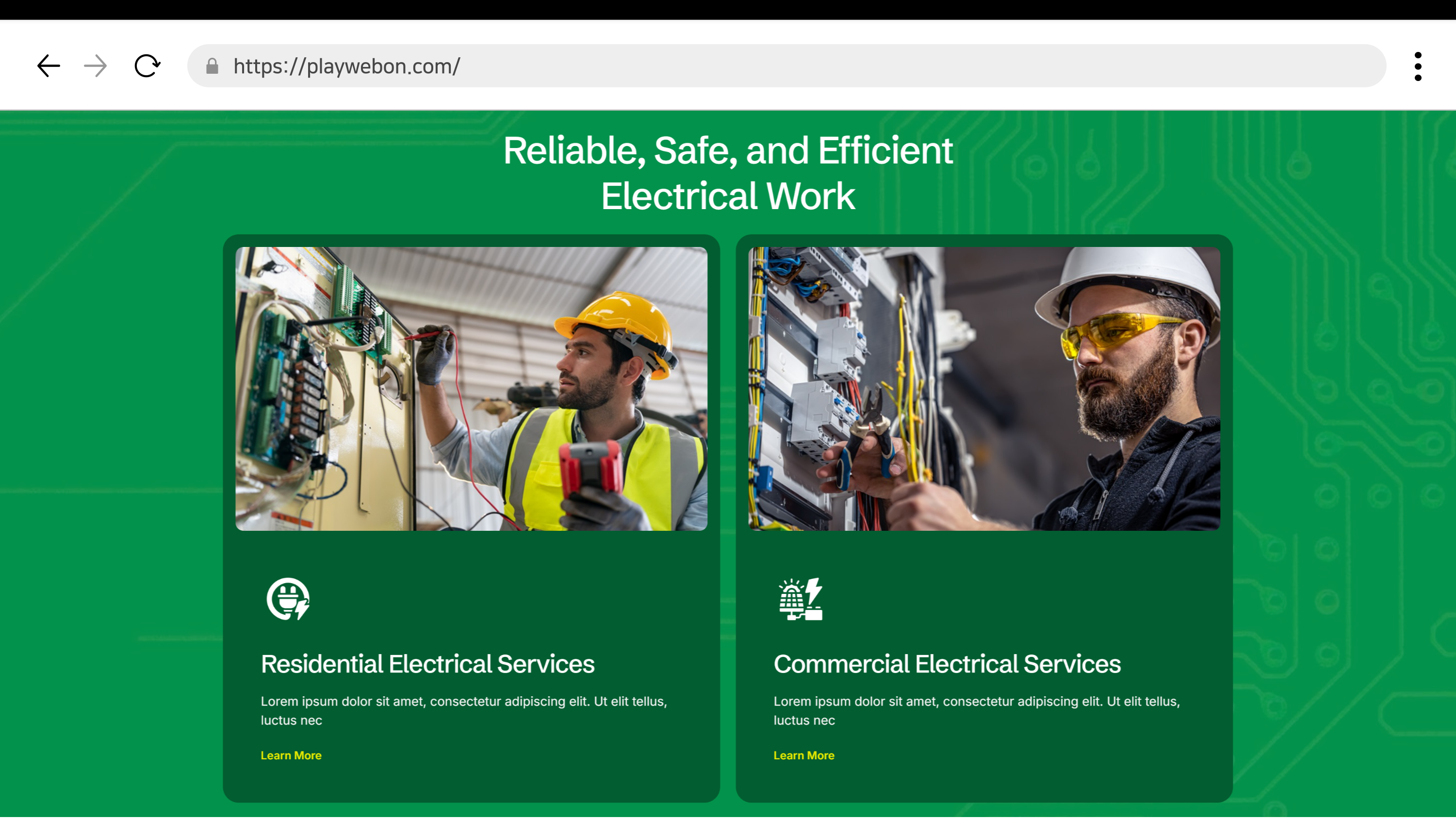Click the electric plug residential icon
This screenshot has height=819, width=1456.
[x=288, y=599]
